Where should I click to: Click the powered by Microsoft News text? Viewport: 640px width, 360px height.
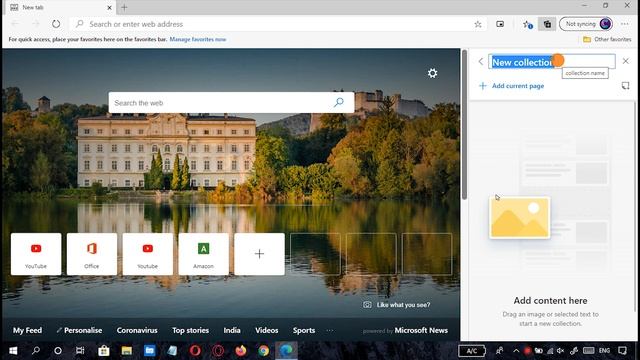(405, 330)
